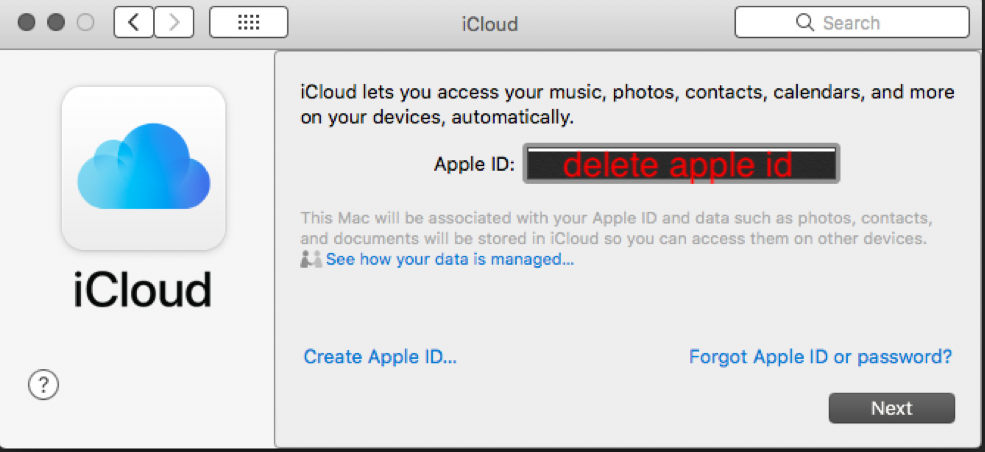985x452 pixels.
Task: Click the large iCloud label under the logo
Action: tap(143, 289)
